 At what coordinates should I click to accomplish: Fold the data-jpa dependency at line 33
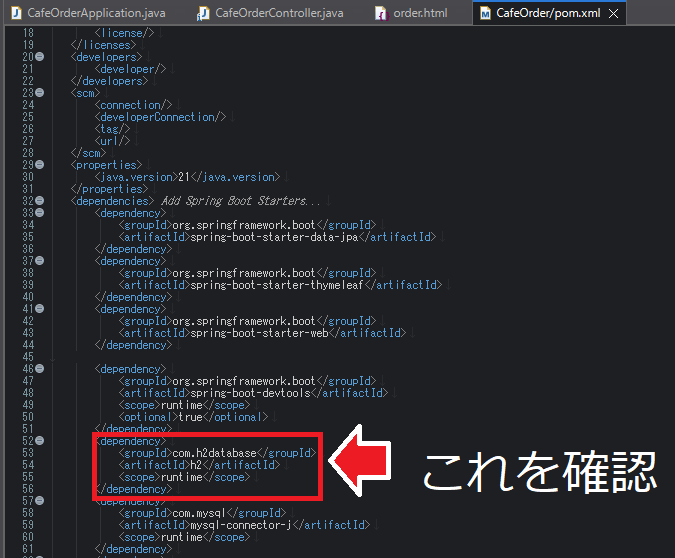(x=40, y=213)
